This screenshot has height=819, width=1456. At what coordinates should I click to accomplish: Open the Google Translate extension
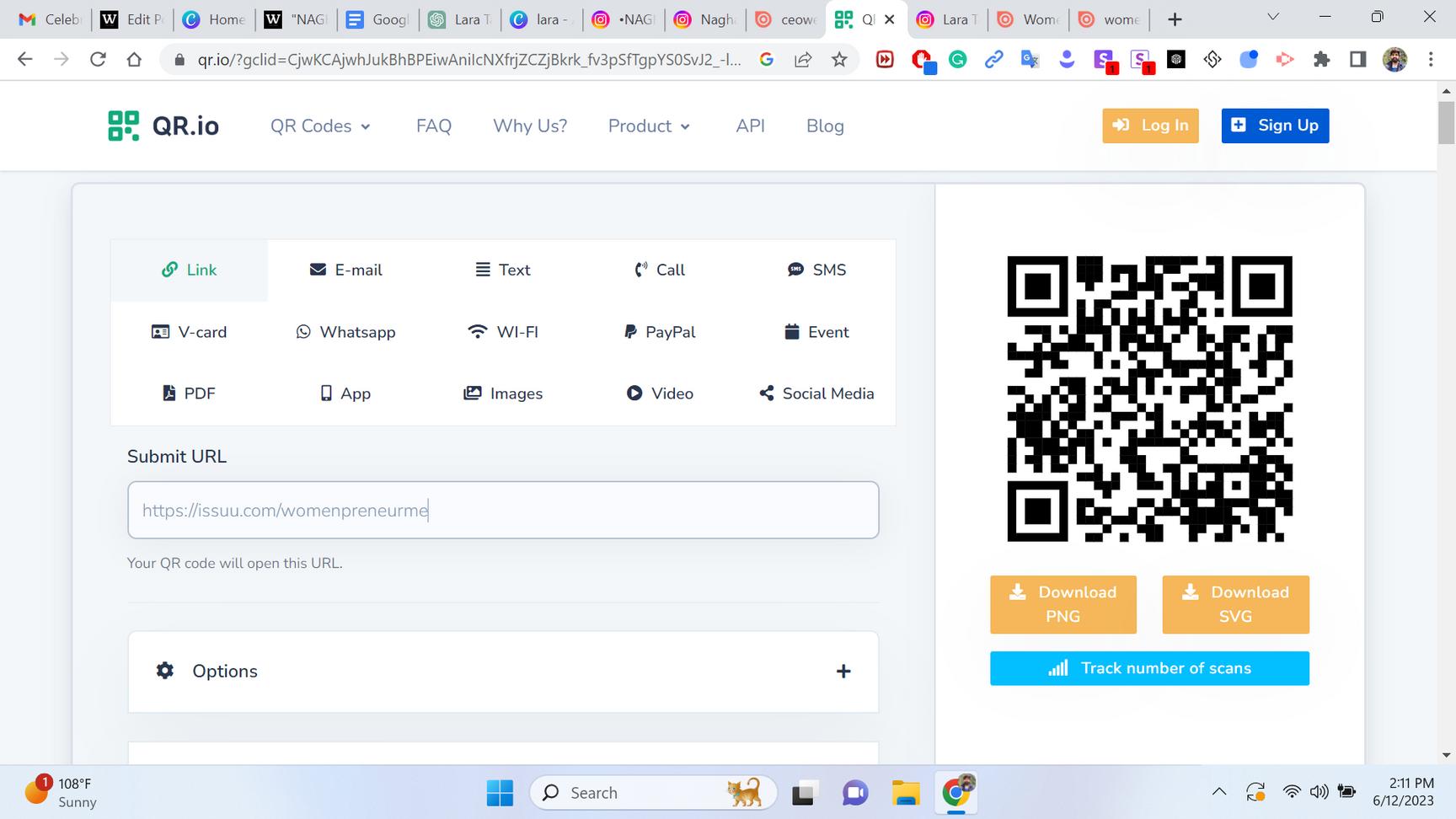point(1030,59)
